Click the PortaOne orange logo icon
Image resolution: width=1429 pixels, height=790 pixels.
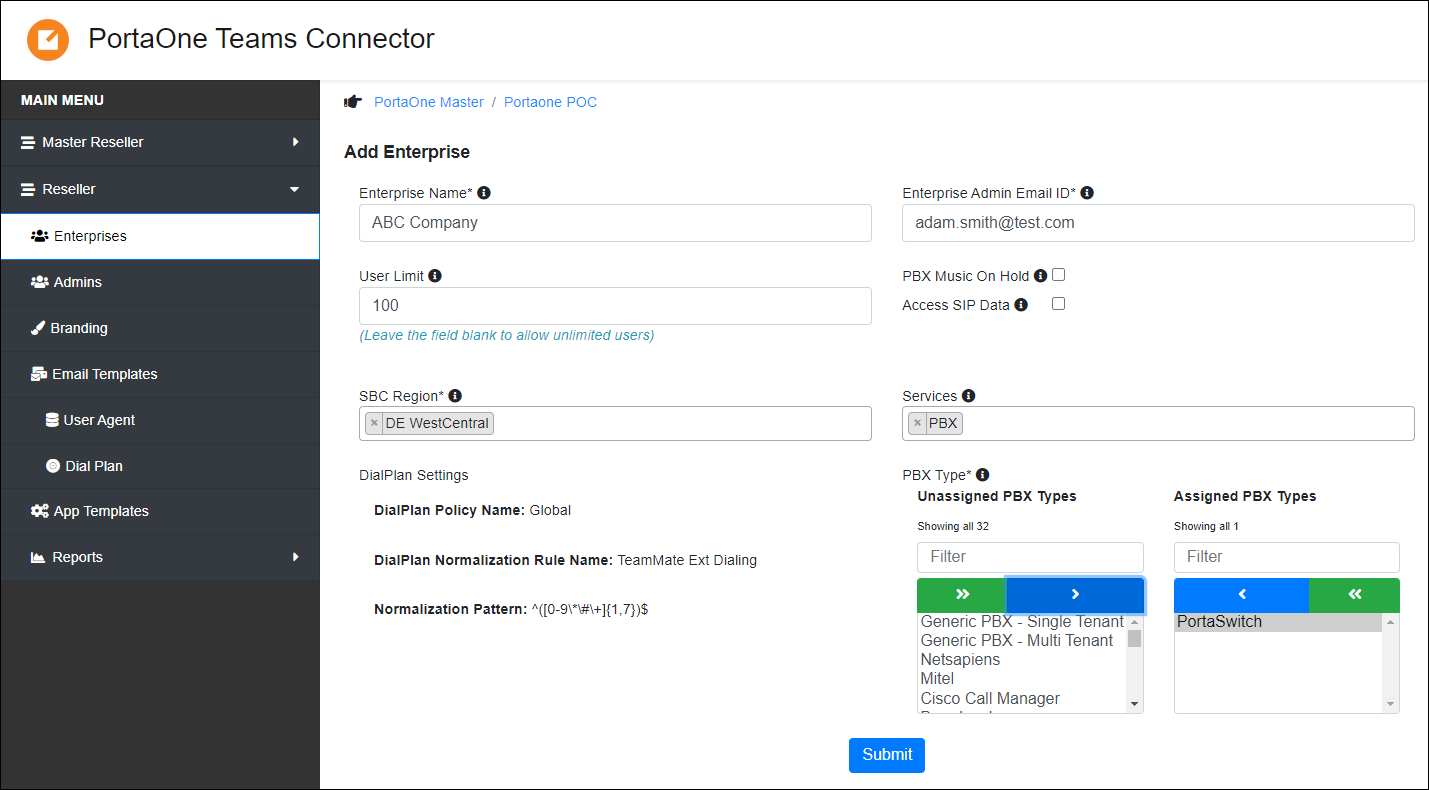click(x=48, y=40)
